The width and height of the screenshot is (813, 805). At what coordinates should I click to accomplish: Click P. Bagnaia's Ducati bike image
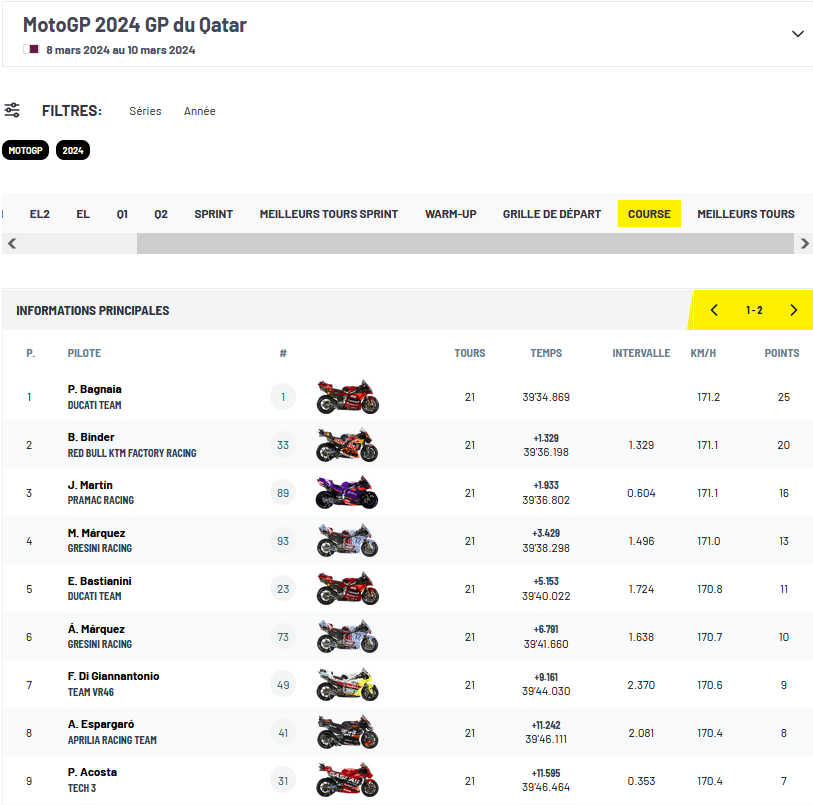[347, 397]
